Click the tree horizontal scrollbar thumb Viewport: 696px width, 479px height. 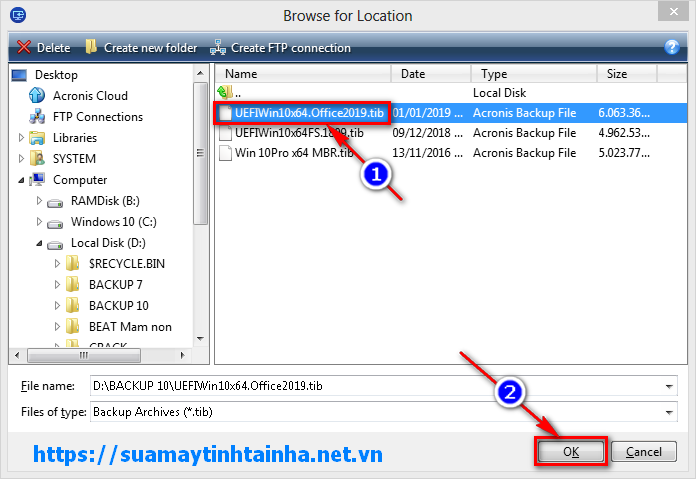coord(84,355)
